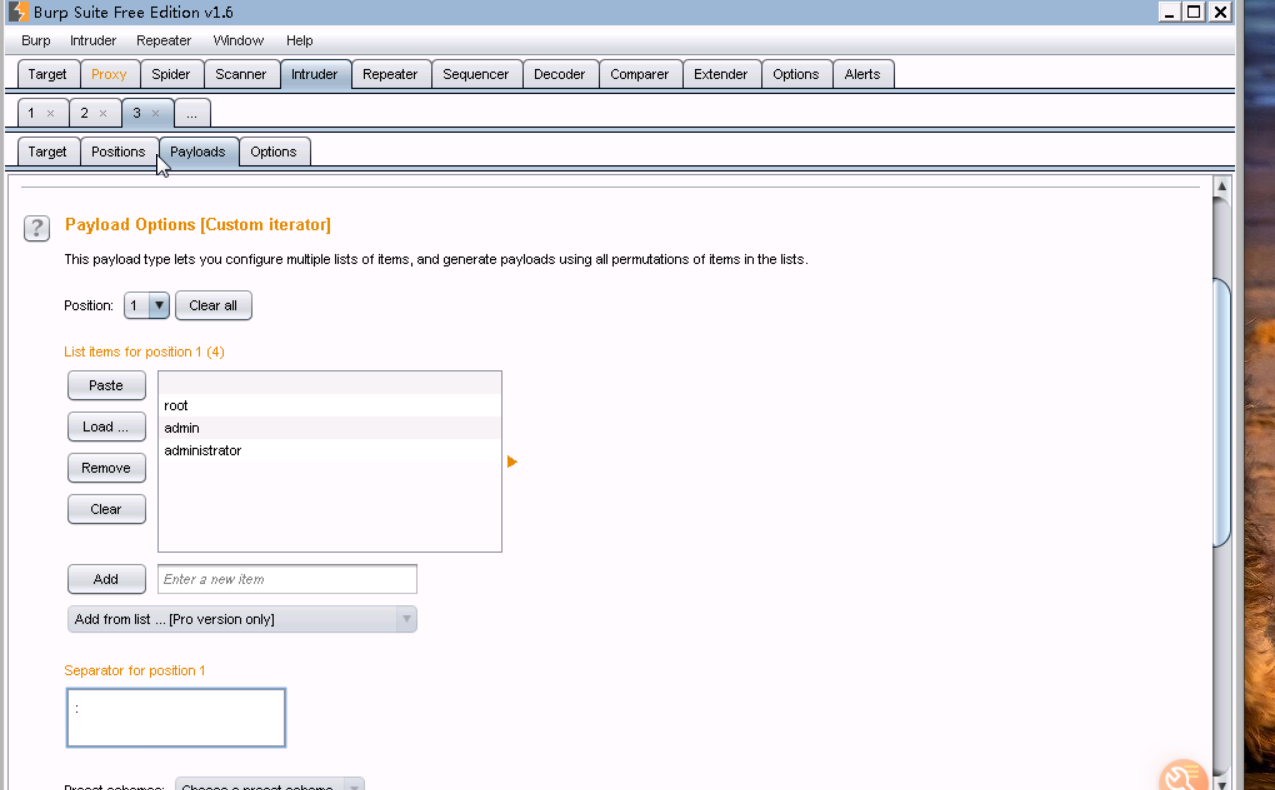Switch to the Comparer tab

(640, 74)
